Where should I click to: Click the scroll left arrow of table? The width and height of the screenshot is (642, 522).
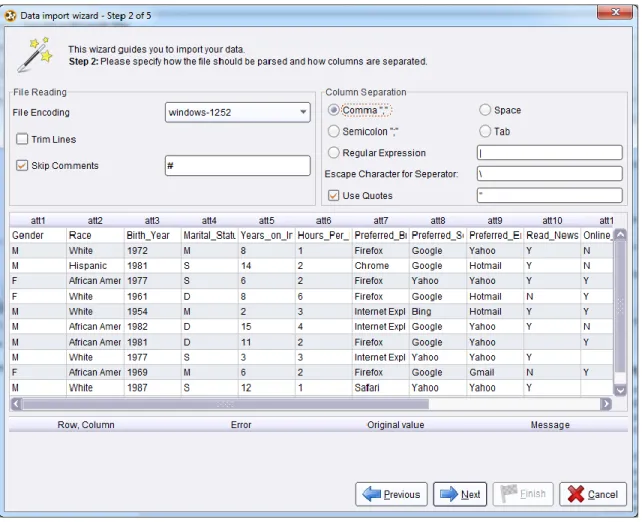tap(16, 404)
